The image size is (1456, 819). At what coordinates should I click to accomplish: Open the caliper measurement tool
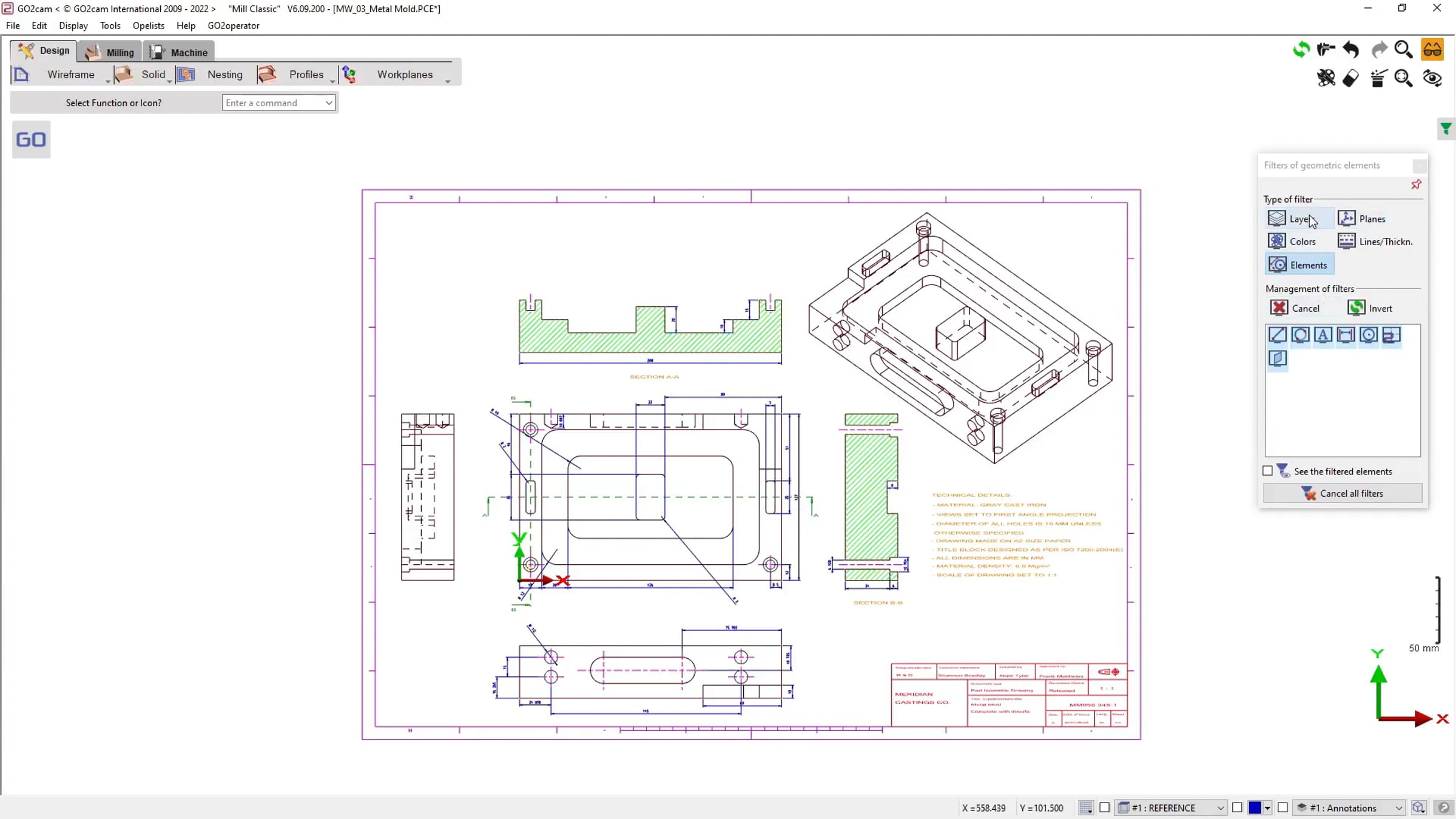tap(1326, 49)
